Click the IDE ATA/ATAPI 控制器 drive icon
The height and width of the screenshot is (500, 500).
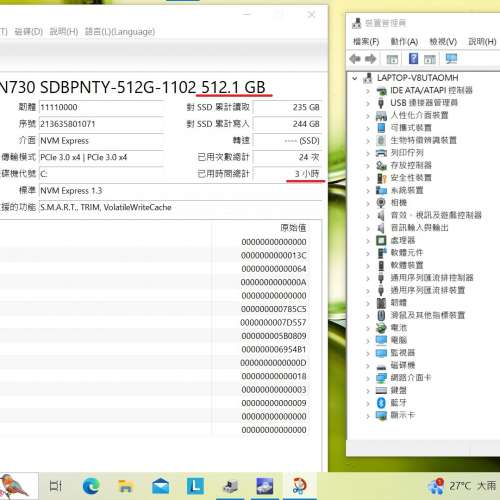point(381,90)
